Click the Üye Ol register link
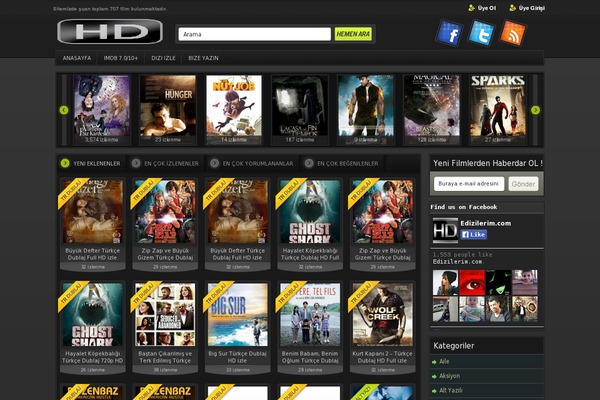Image resolution: width=600 pixels, height=400 pixels. click(482, 8)
